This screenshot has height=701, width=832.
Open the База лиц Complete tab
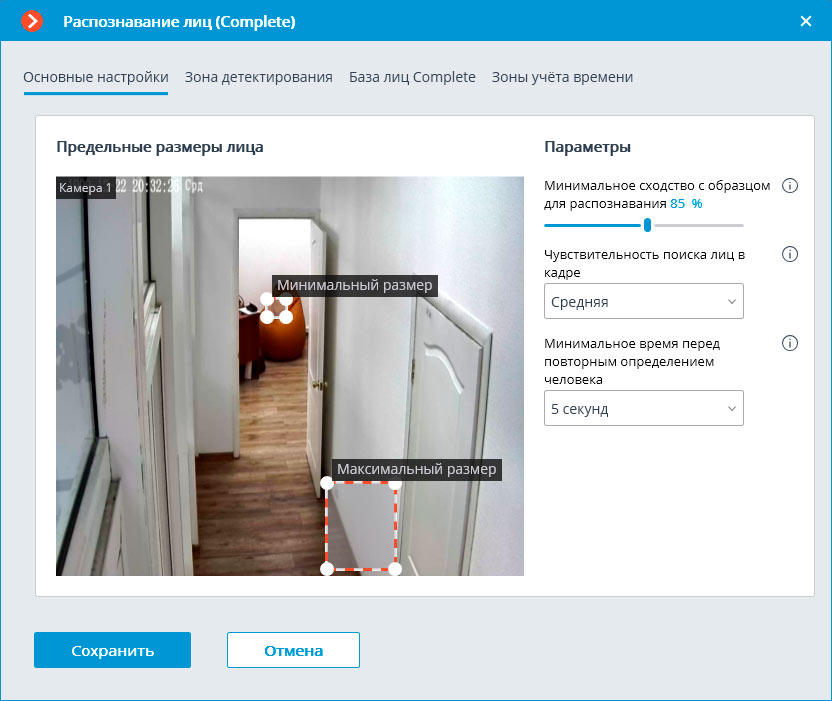(412, 77)
